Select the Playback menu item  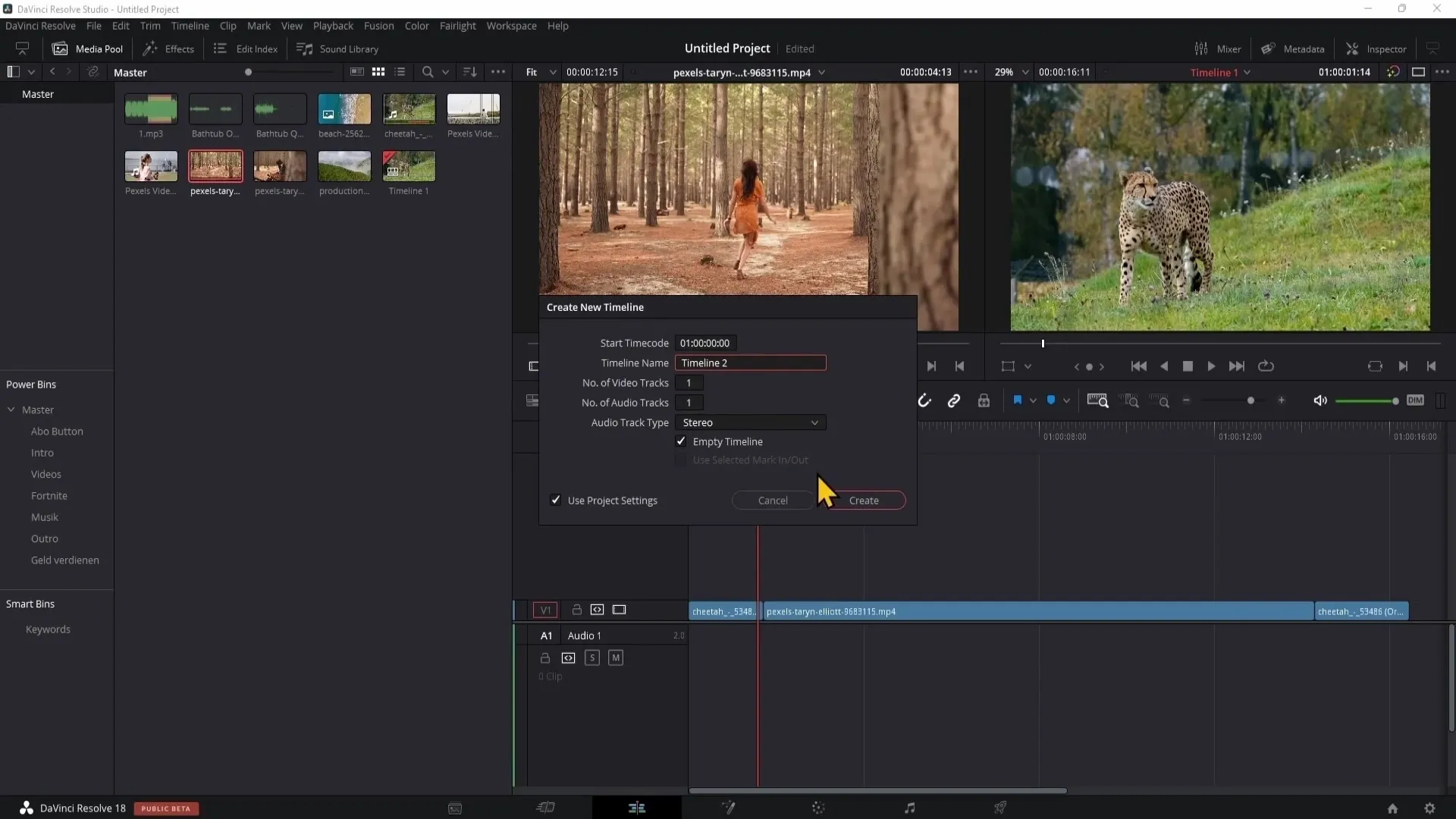pyautogui.click(x=333, y=26)
